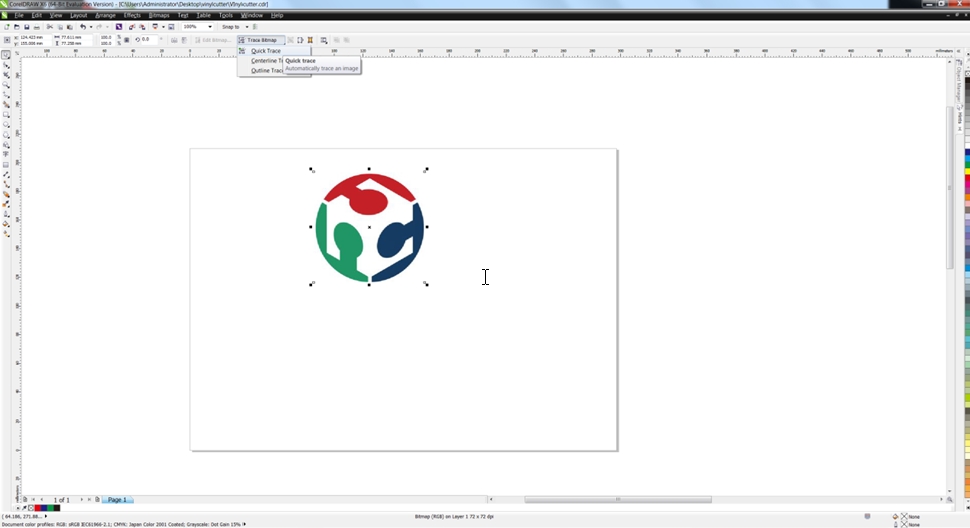Open the Layout menu
The image size is (970, 528).
(79, 15)
